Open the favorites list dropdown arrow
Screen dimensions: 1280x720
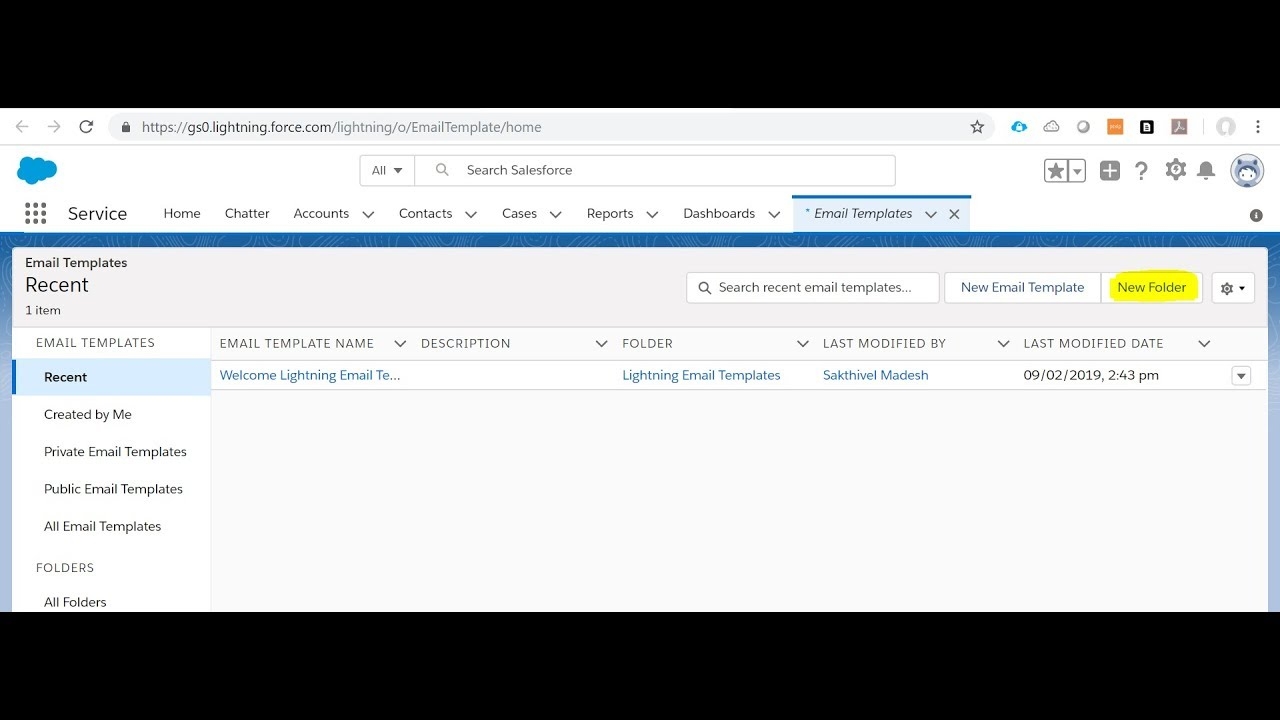pos(1077,171)
